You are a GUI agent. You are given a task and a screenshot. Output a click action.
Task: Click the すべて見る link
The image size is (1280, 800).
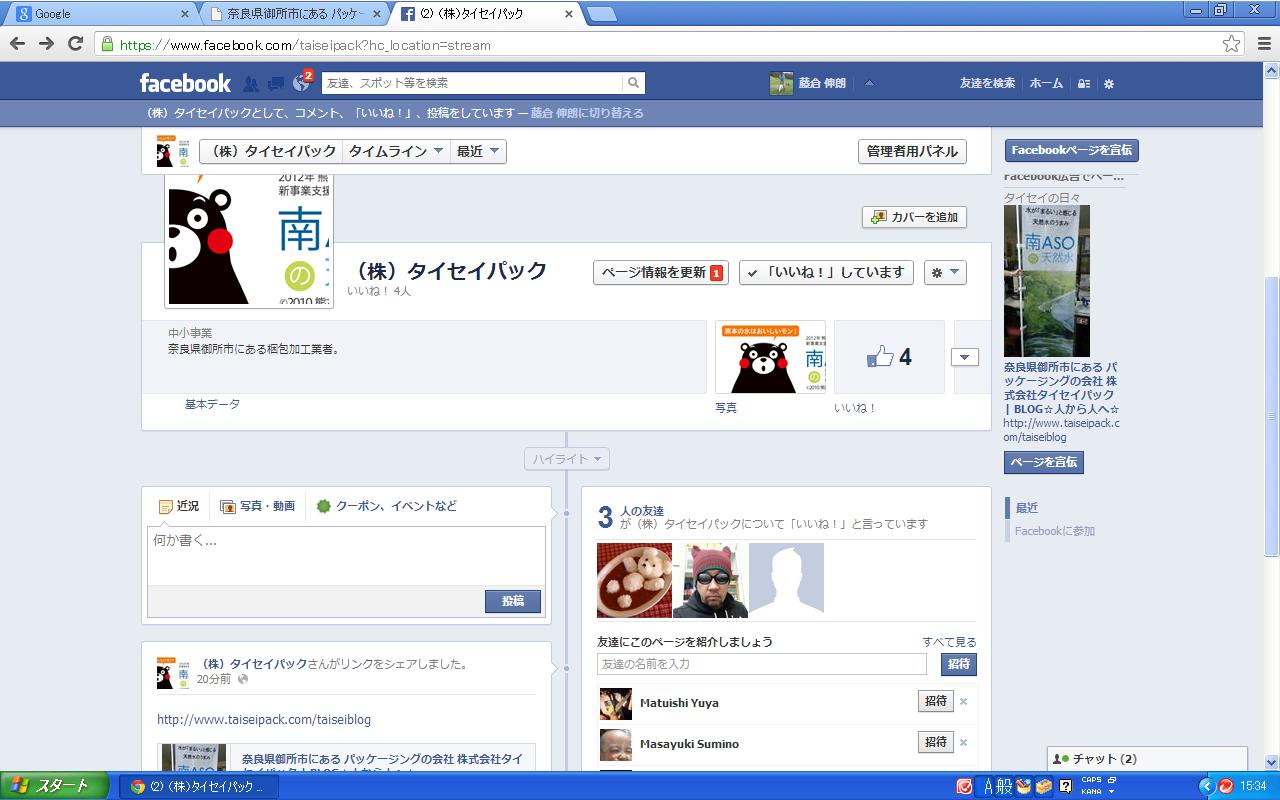(950, 642)
